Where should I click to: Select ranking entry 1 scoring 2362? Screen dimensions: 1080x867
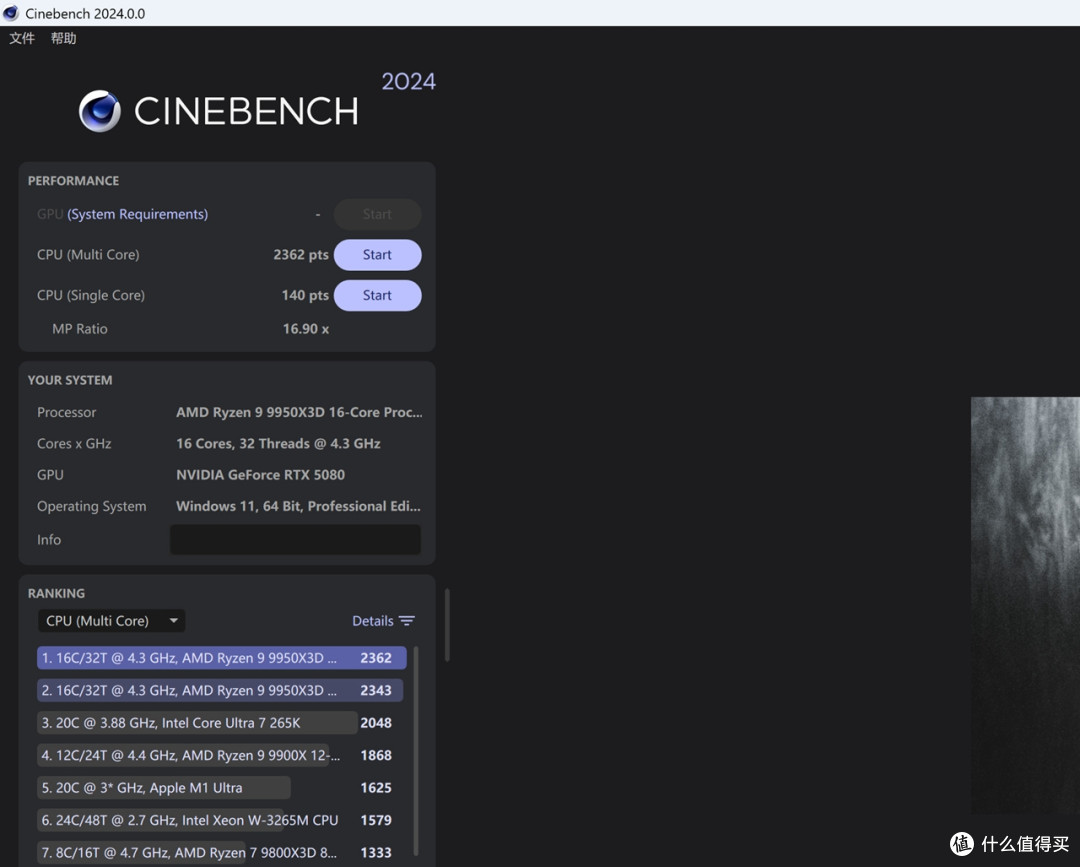coord(222,658)
